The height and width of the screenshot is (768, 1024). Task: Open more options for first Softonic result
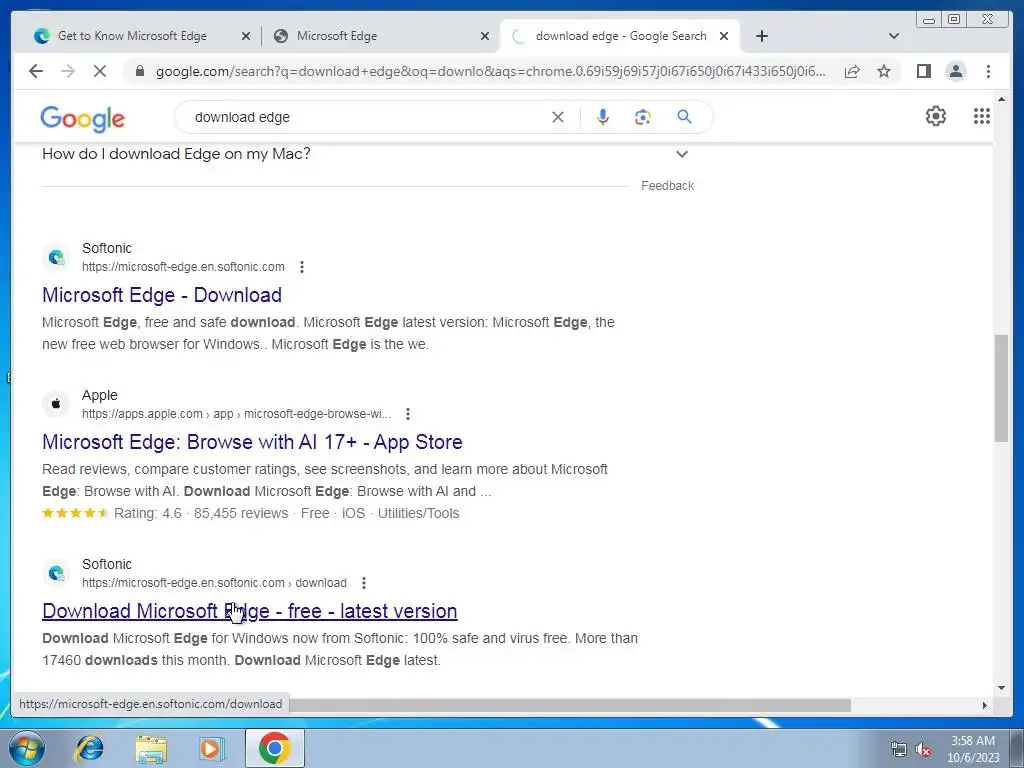tap(302, 266)
